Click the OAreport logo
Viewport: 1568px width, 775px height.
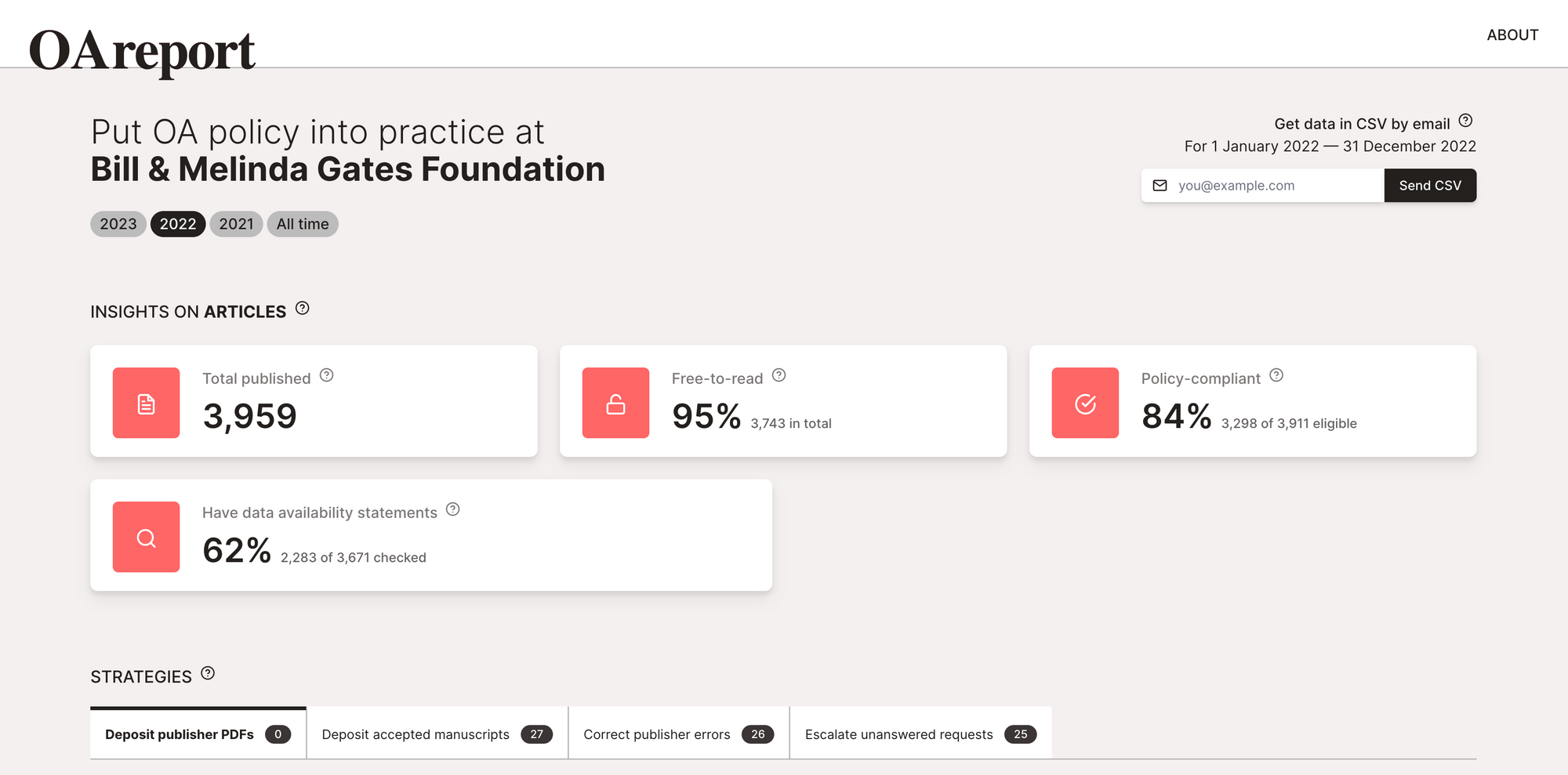[142, 49]
